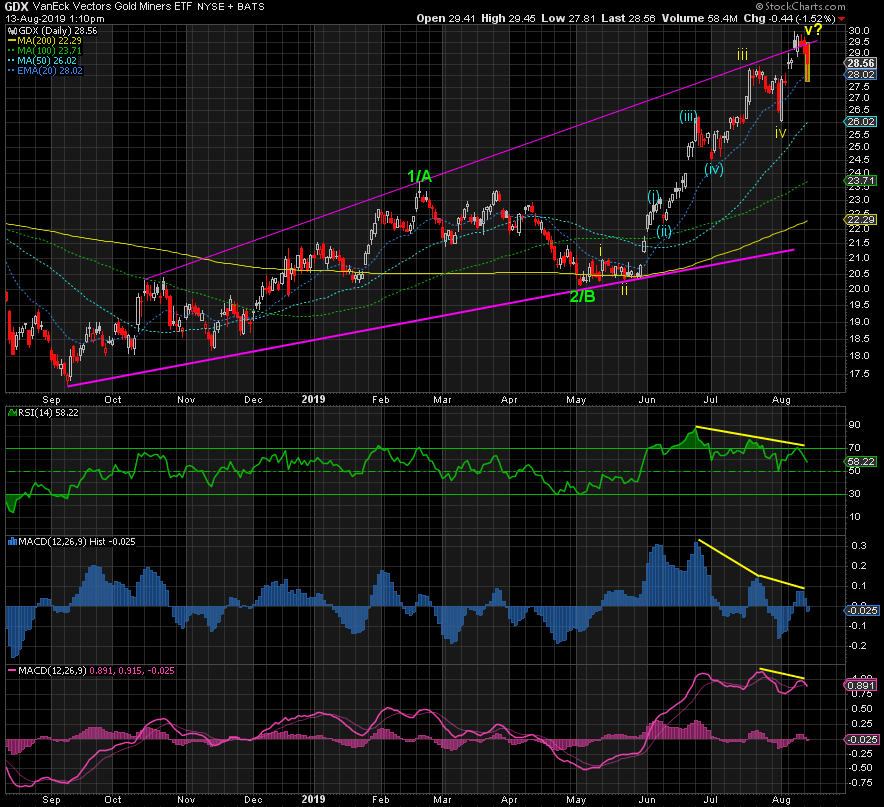The height and width of the screenshot is (807, 884).
Task: Click the yellow divergence line above the RSI peaks
Action: pyautogui.click(x=750, y=436)
